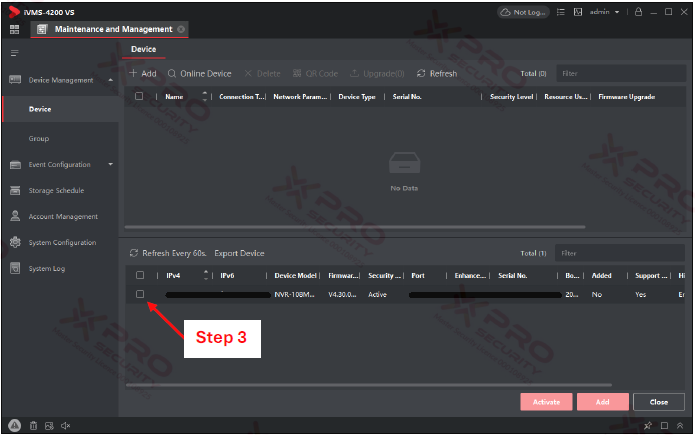This screenshot has height=435, width=695.
Task: Click the Not Logged cloud button
Action: coord(523,12)
